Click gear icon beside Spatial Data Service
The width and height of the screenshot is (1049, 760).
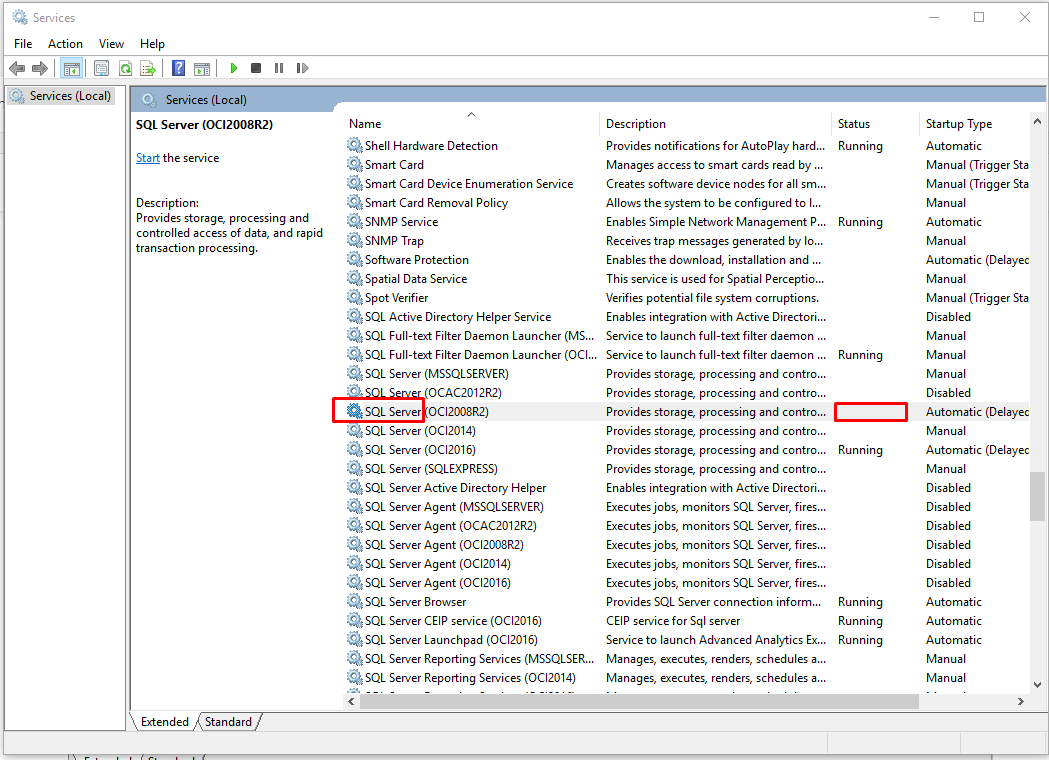pos(355,278)
